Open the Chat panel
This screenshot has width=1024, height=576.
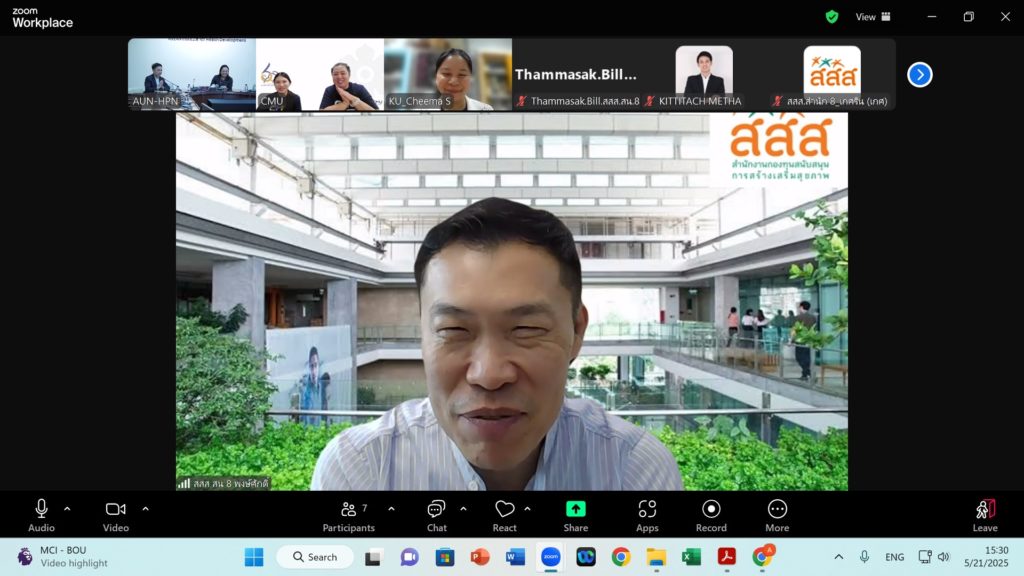tap(436, 514)
